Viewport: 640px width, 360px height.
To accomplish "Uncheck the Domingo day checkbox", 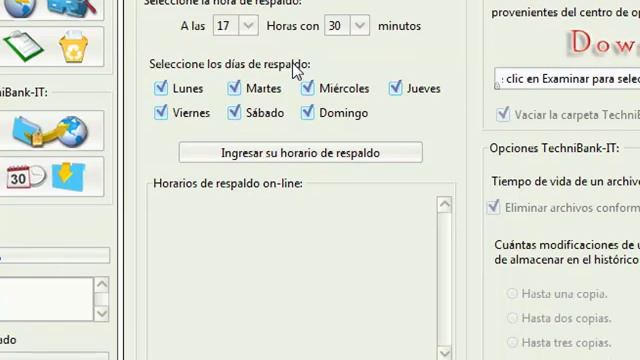I will pyautogui.click(x=307, y=113).
